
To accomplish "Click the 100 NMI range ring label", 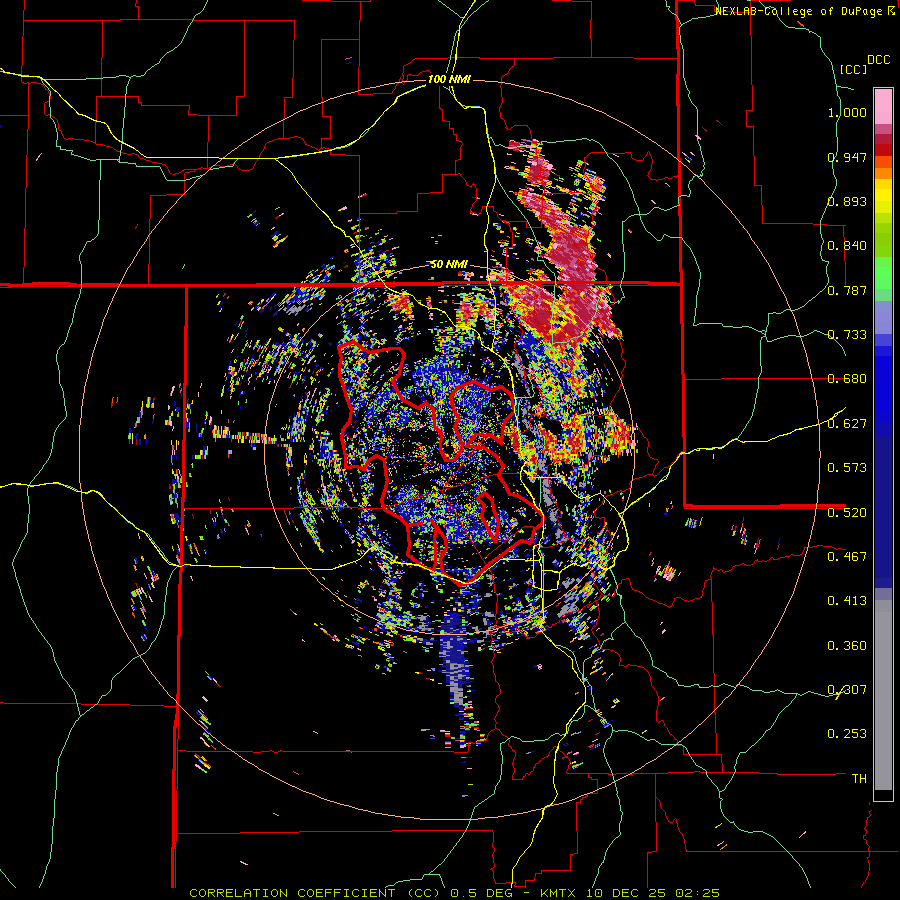I will point(449,79).
